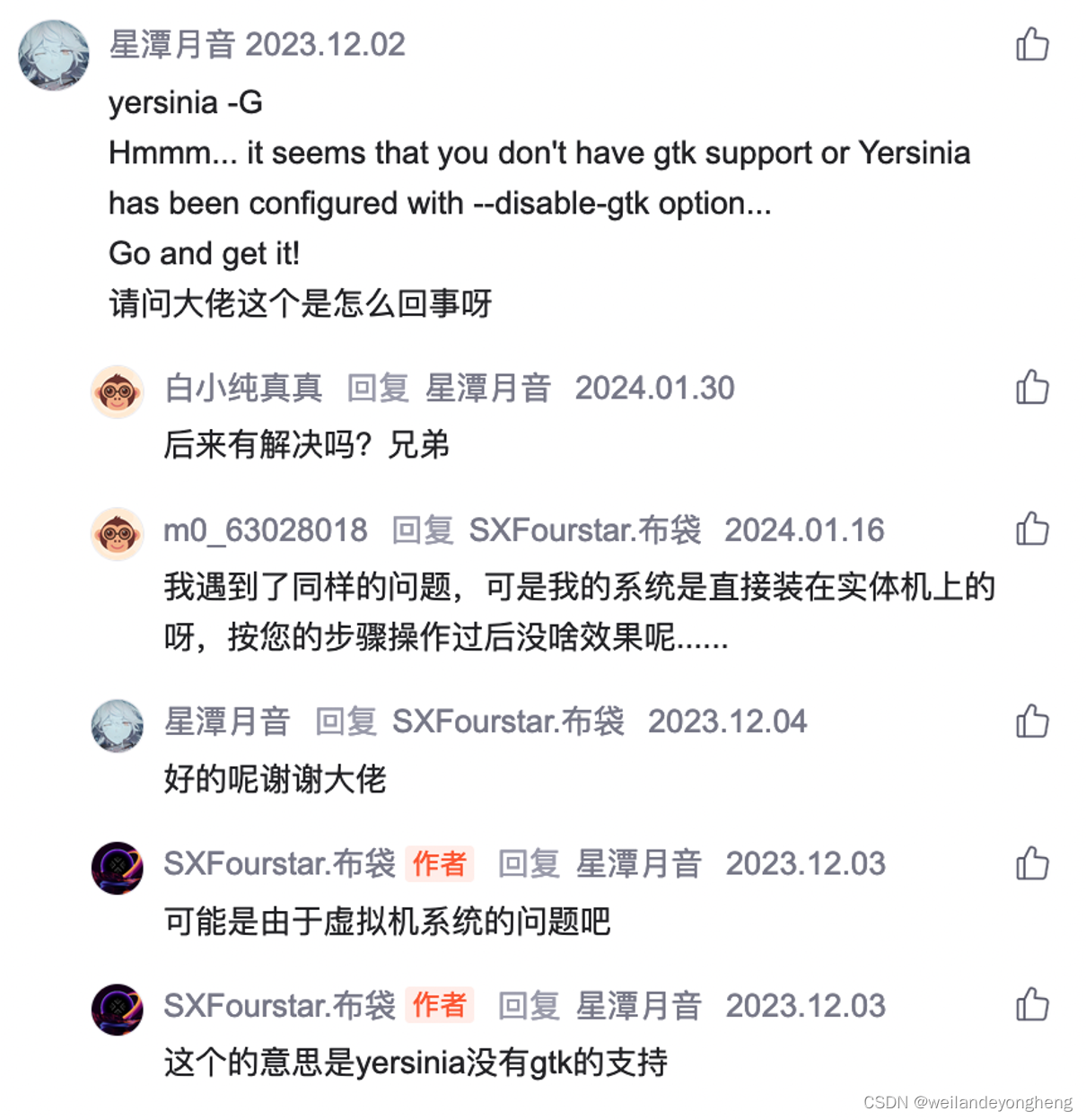Like the author's reply about gtk的支持

click(1032, 1005)
